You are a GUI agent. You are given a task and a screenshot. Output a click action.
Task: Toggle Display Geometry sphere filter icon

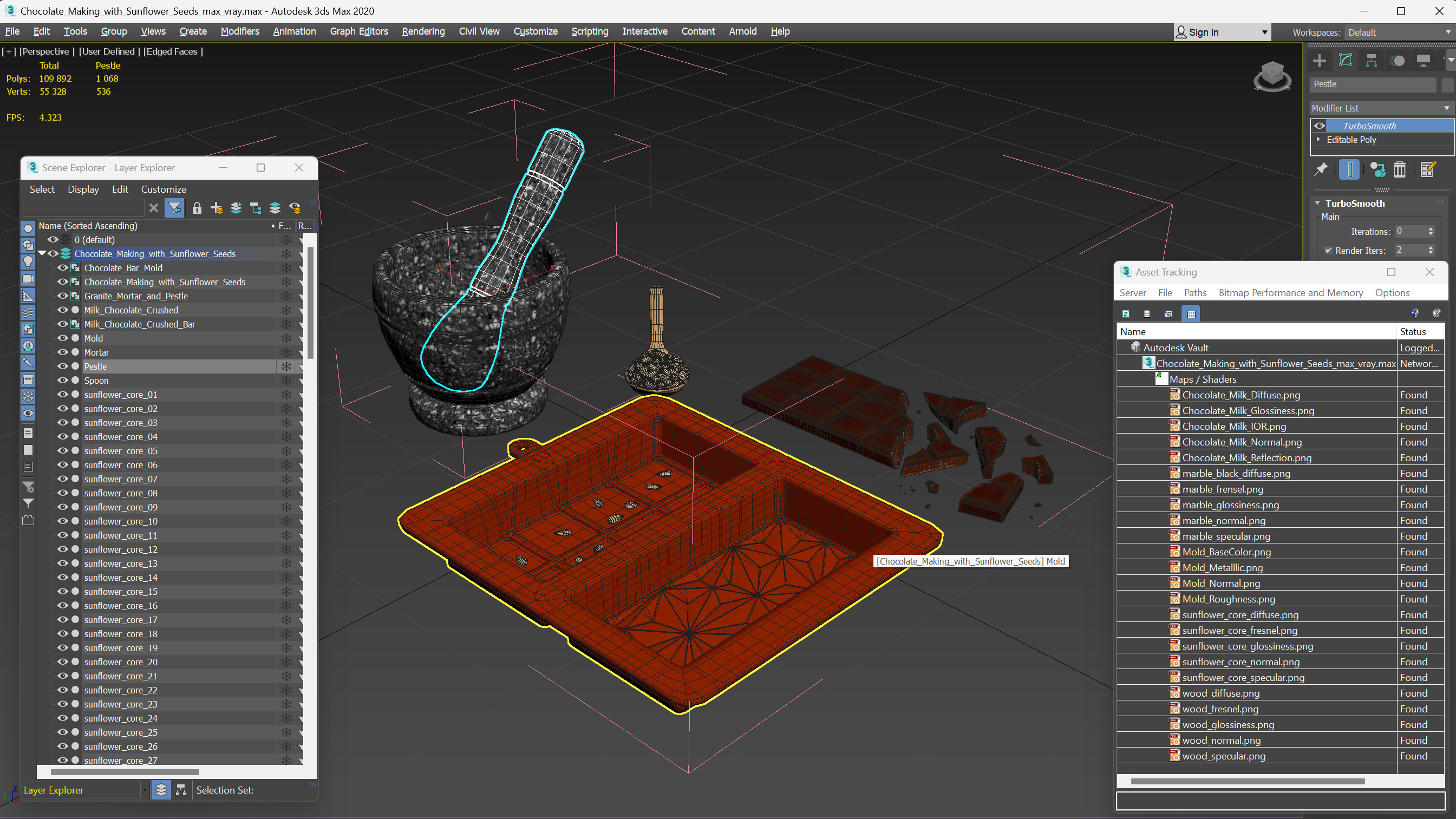coord(28,228)
